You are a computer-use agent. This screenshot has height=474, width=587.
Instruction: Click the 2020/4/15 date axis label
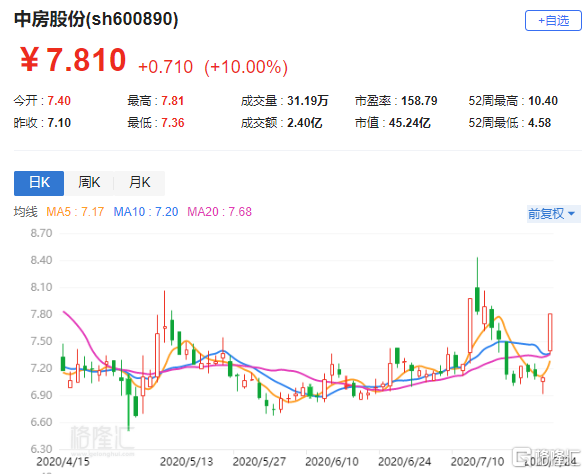63,462
